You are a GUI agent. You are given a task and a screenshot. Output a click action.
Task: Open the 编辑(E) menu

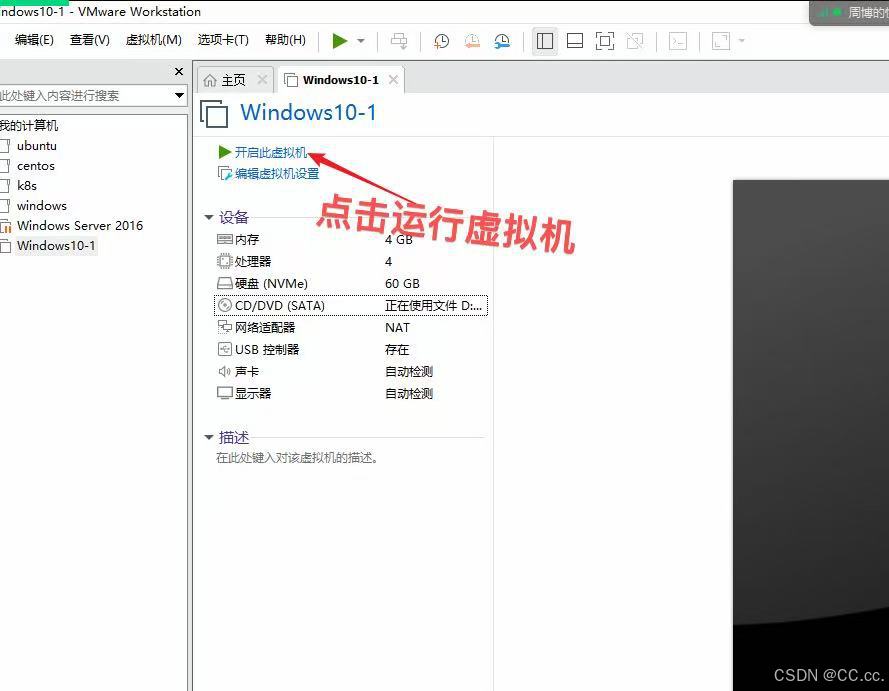point(34,40)
